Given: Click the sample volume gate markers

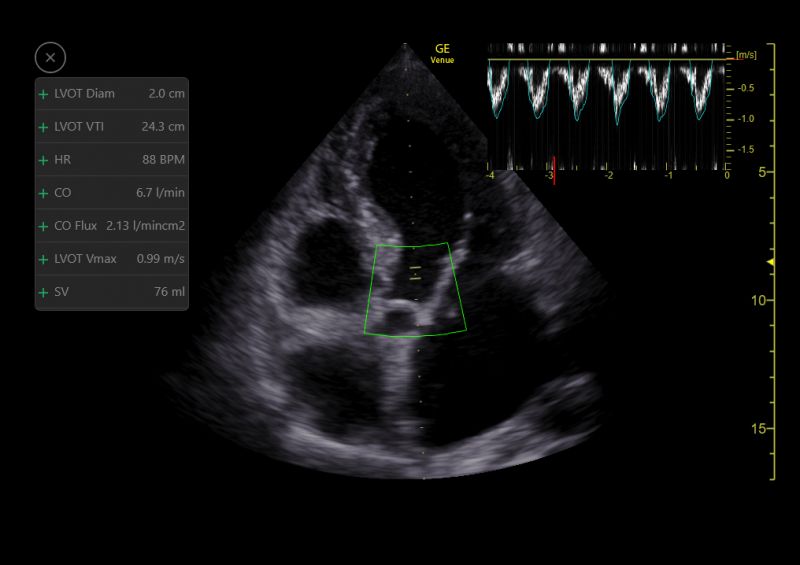Looking at the screenshot, I should [415, 273].
